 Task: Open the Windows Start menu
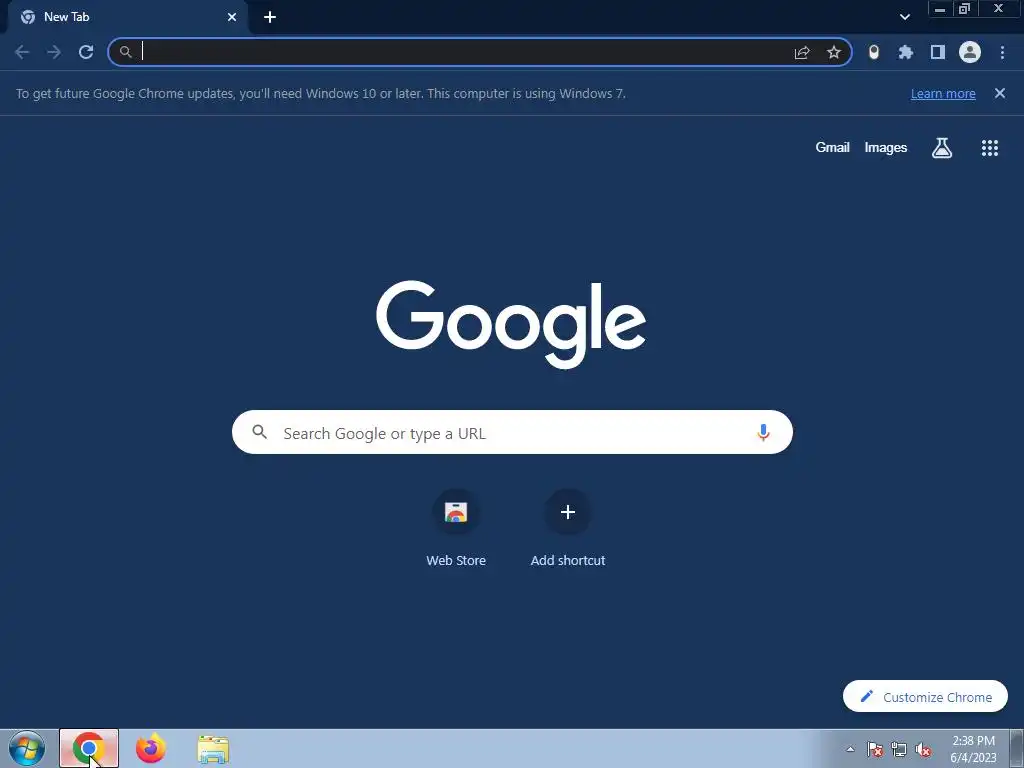coord(26,748)
